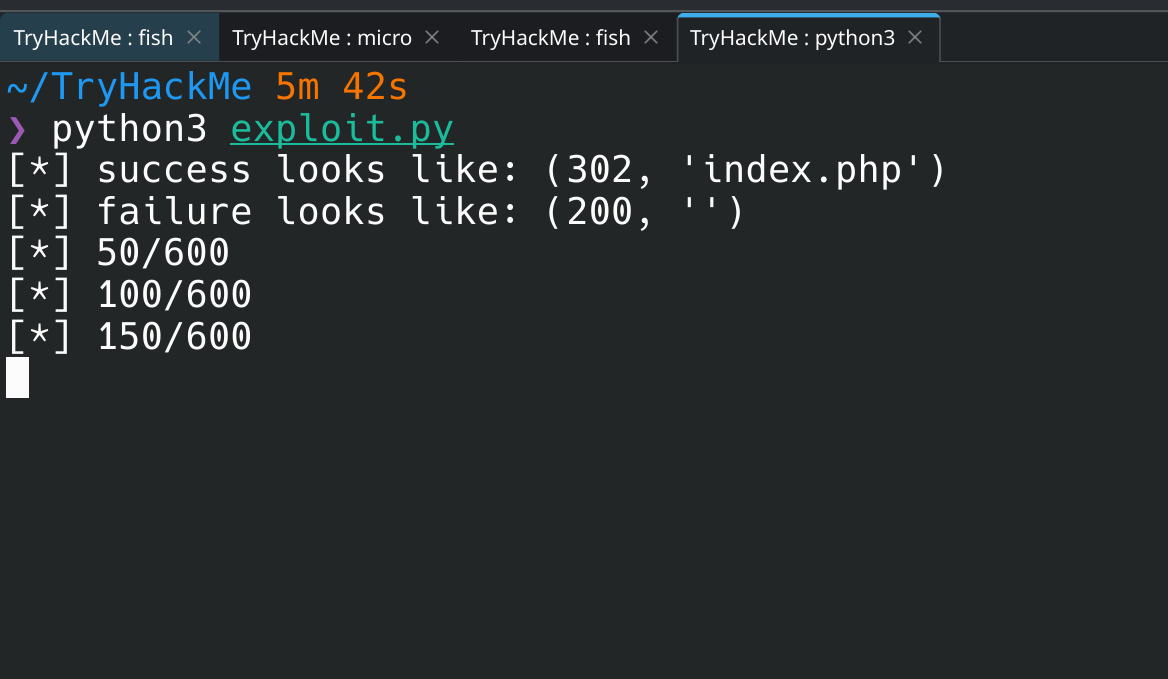Click the 'success looks like' output line
This screenshot has width=1168, height=679.
[x=477, y=170]
